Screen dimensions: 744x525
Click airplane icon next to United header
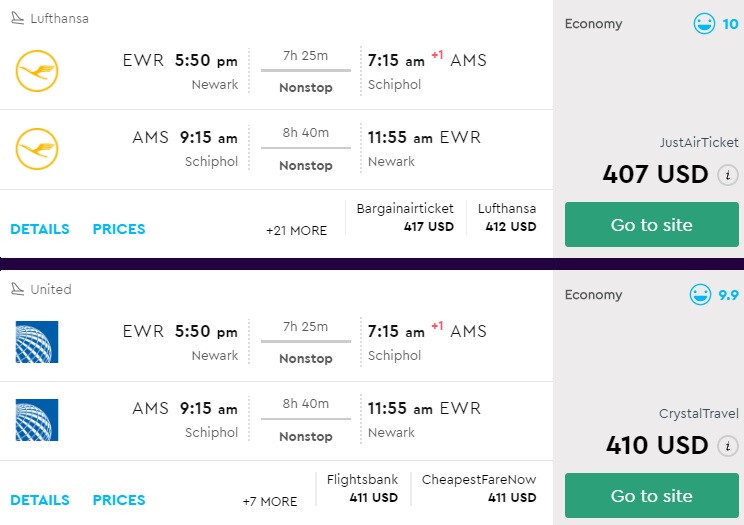click(17, 289)
